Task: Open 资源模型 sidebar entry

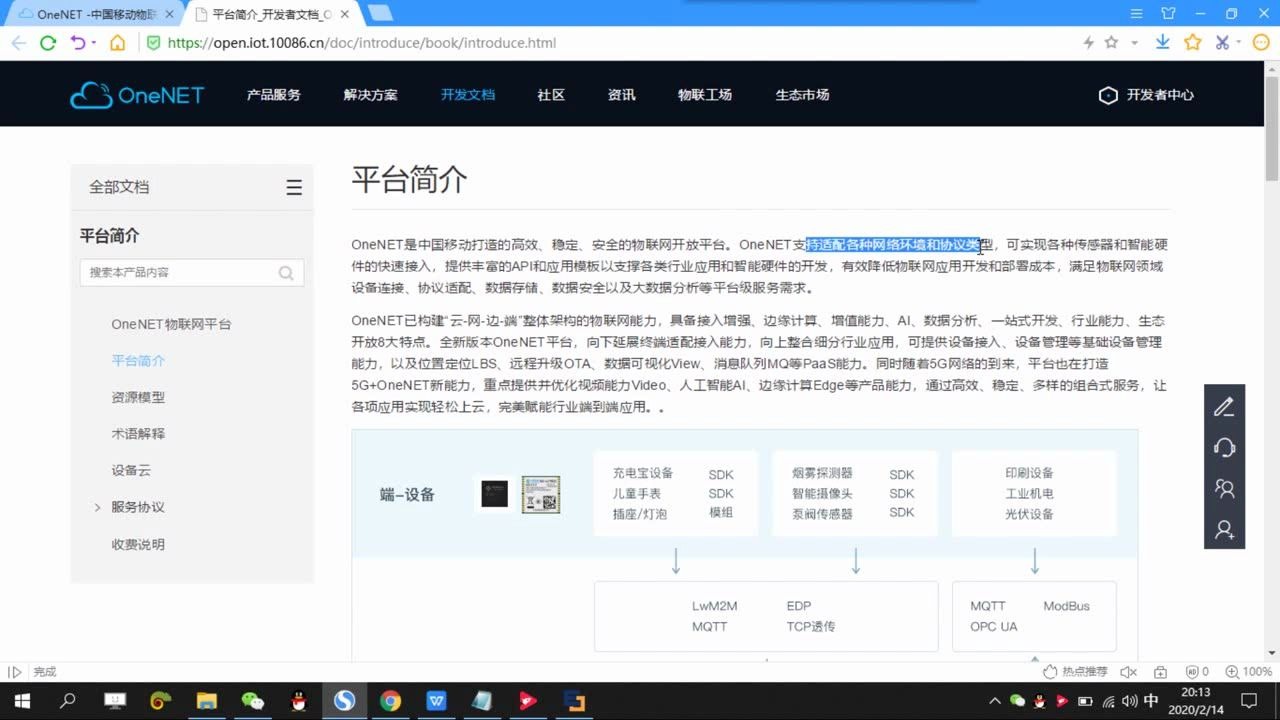Action: tap(138, 397)
